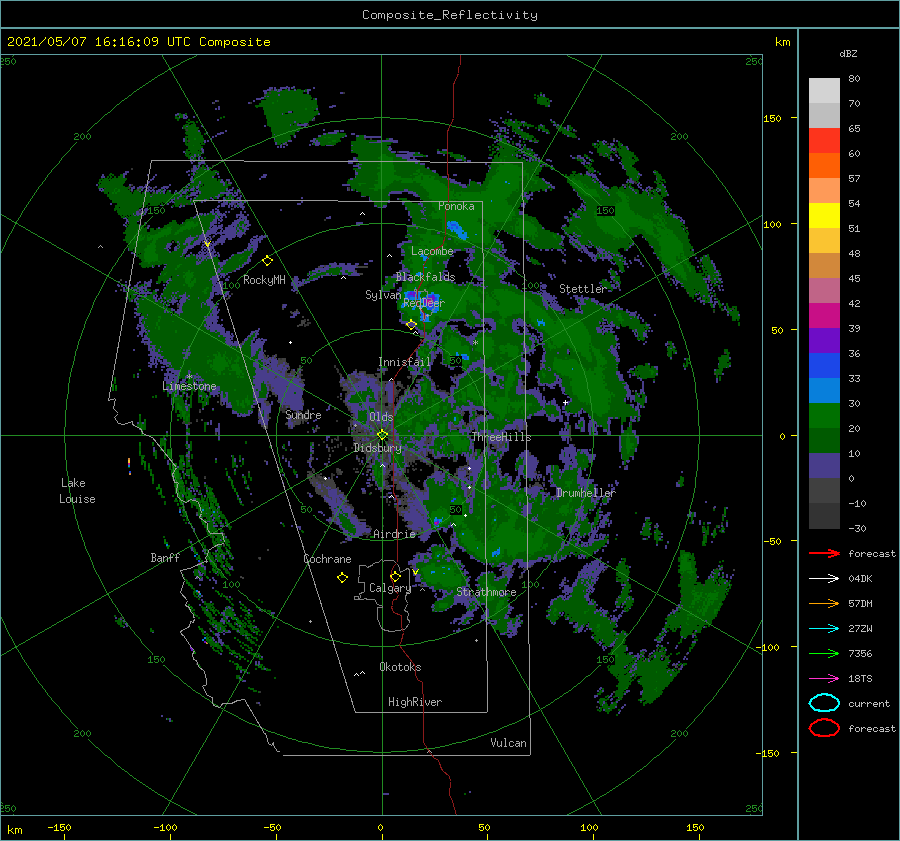The image size is (900, 841).
Task: Click the Airdrie city label
Action: [x=394, y=534]
